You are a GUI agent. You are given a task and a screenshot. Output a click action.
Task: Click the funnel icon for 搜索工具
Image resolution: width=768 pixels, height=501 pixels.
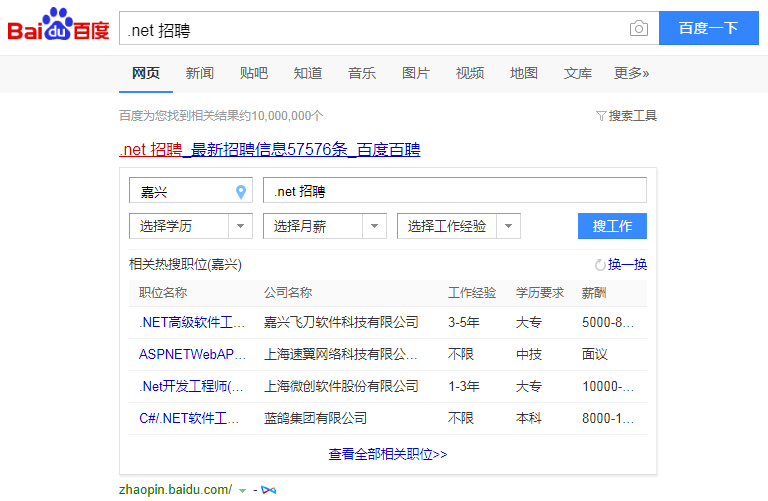tap(601, 116)
